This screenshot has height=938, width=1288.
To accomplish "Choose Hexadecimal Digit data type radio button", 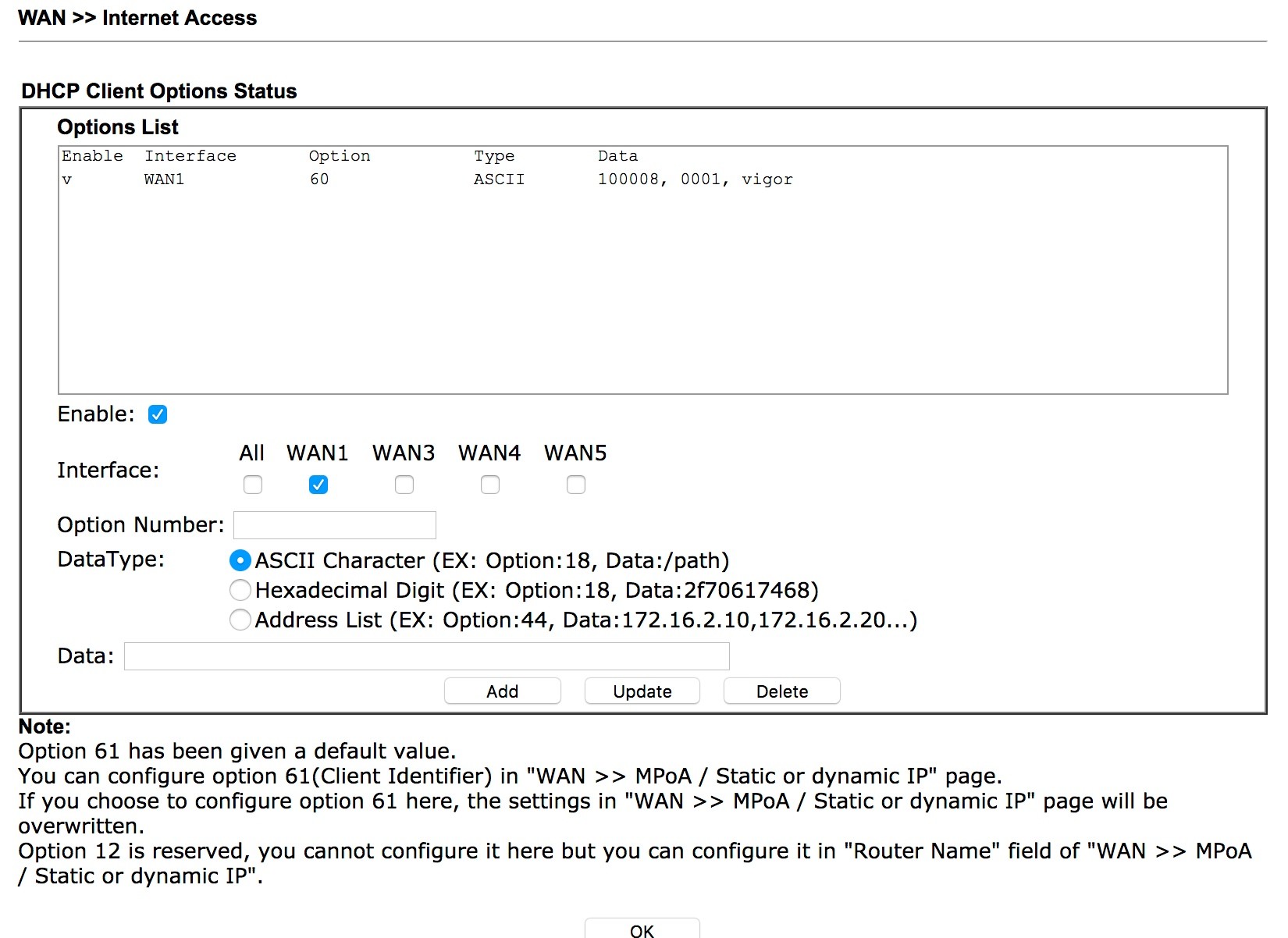I will coord(240,590).
